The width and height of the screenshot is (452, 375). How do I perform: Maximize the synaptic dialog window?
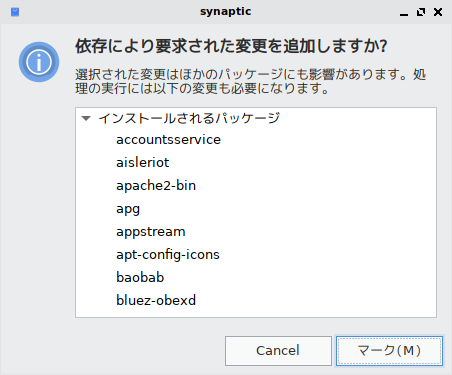click(x=421, y=12)
